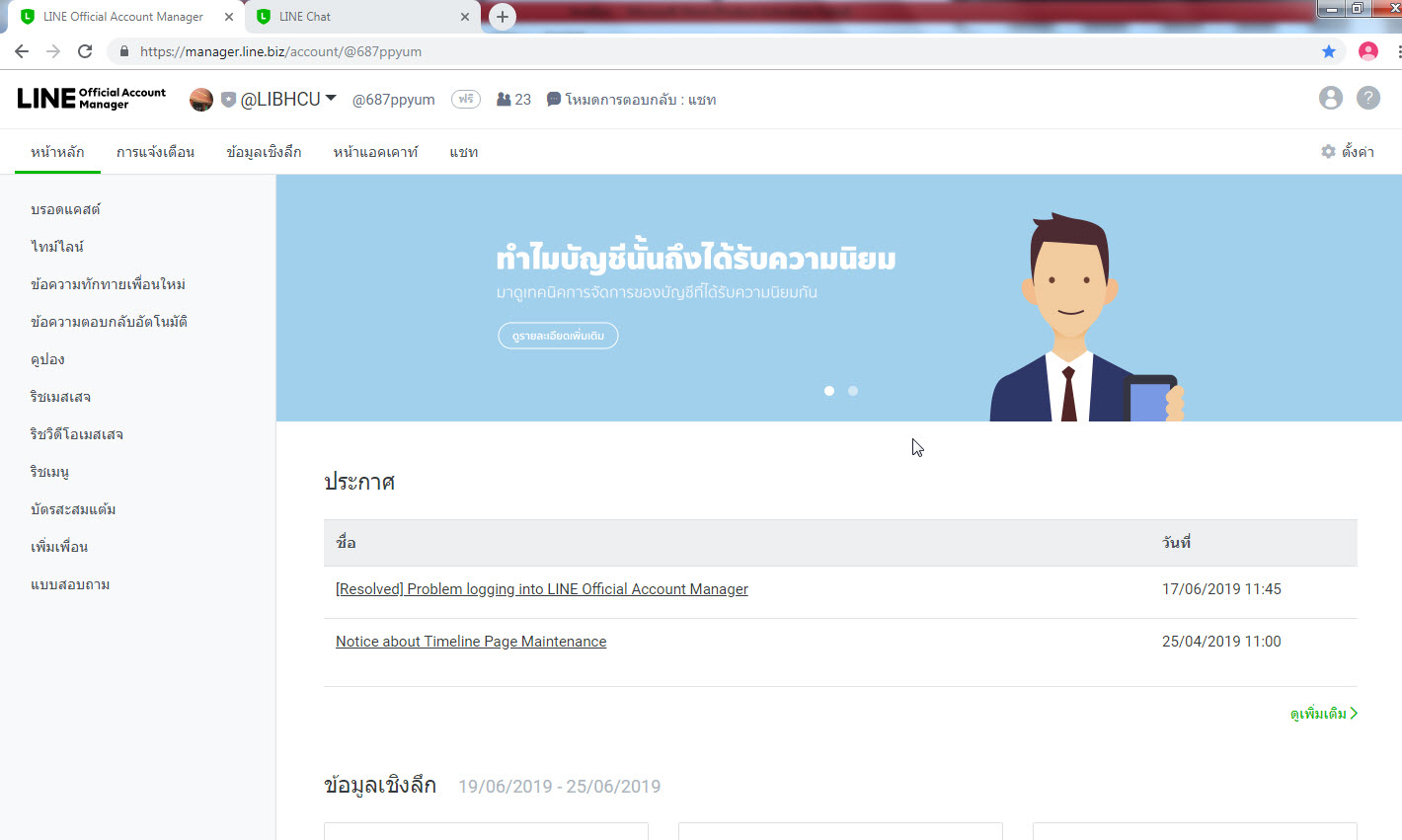Open the help question mark icon

click(x=1368, y=98)
